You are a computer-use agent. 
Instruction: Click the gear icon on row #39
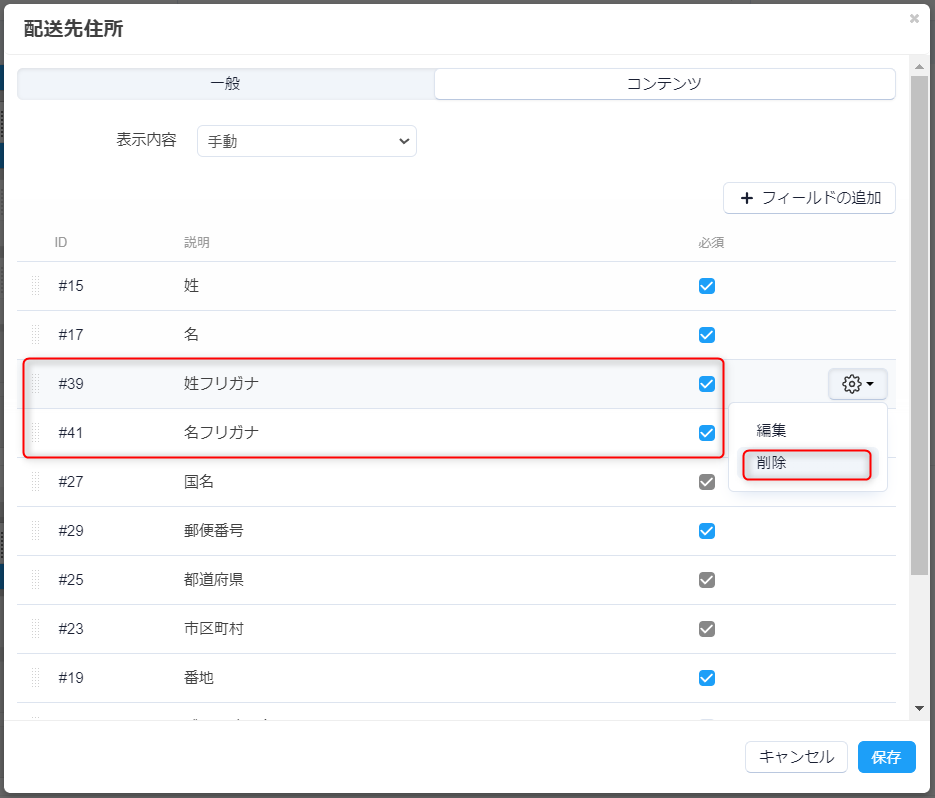(x=857, y=384)
